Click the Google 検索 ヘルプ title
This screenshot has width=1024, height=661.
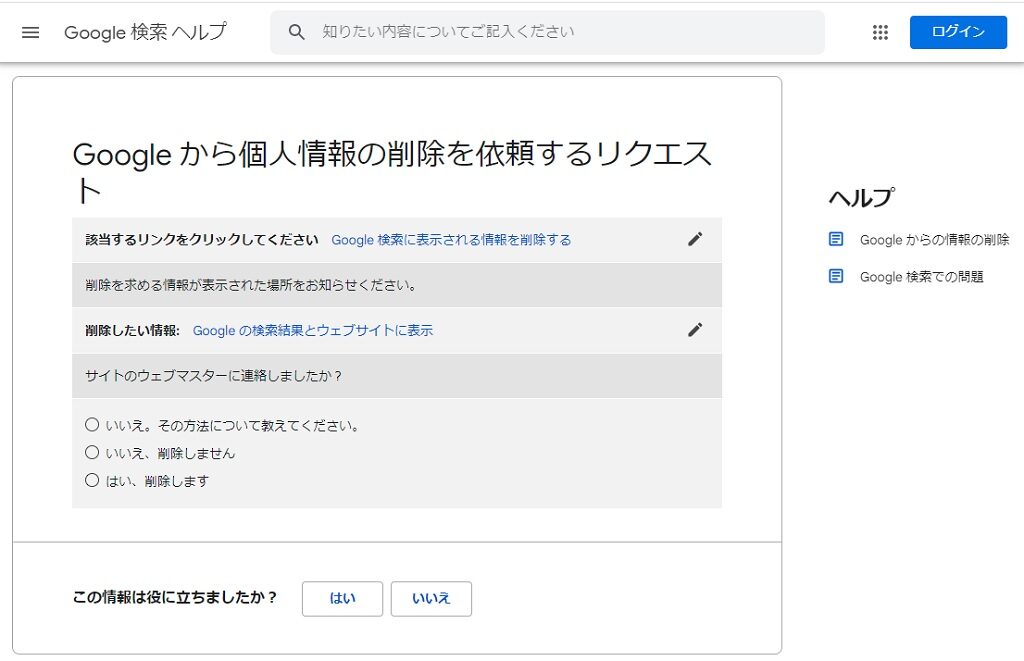click(x=145, y=32)
